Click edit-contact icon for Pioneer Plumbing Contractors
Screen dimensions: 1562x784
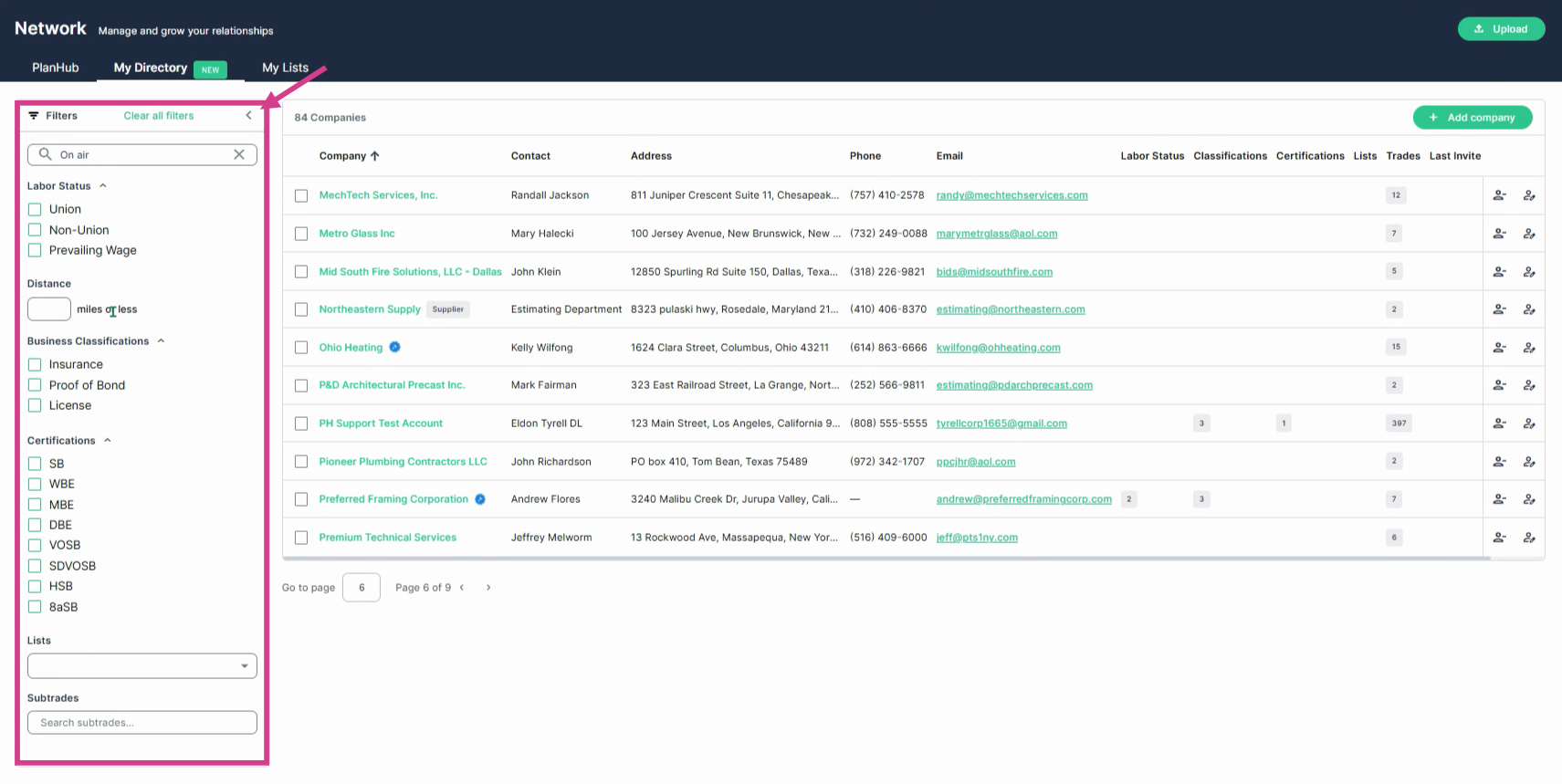pyautogui.click(x=1529, y=462)
